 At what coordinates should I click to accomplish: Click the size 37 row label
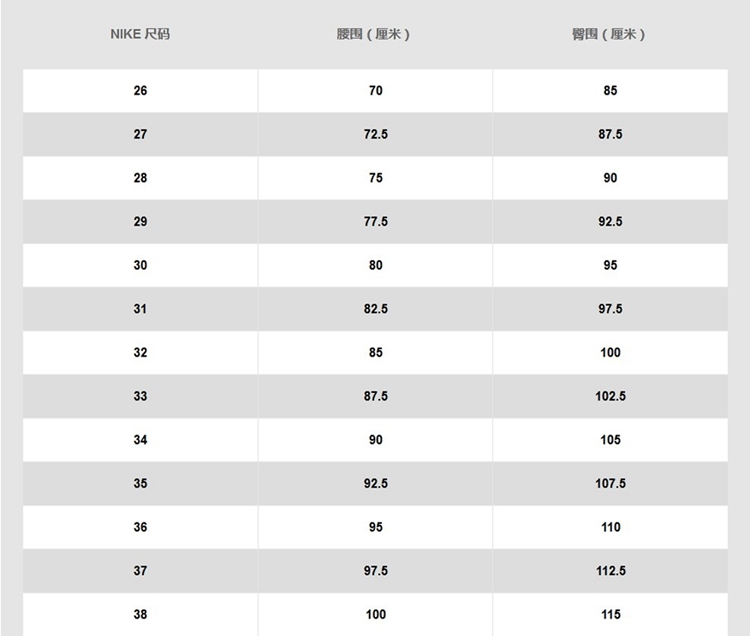(x=140, y=571)
